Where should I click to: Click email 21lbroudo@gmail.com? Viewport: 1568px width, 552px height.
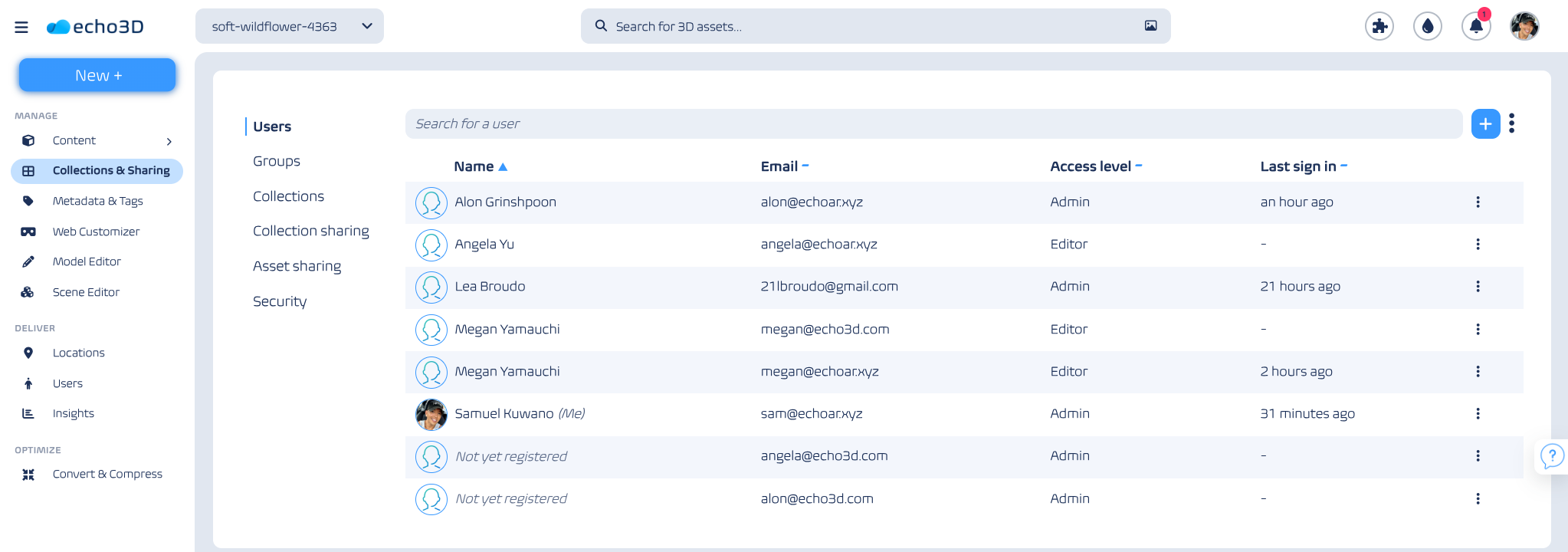point(829,287)
